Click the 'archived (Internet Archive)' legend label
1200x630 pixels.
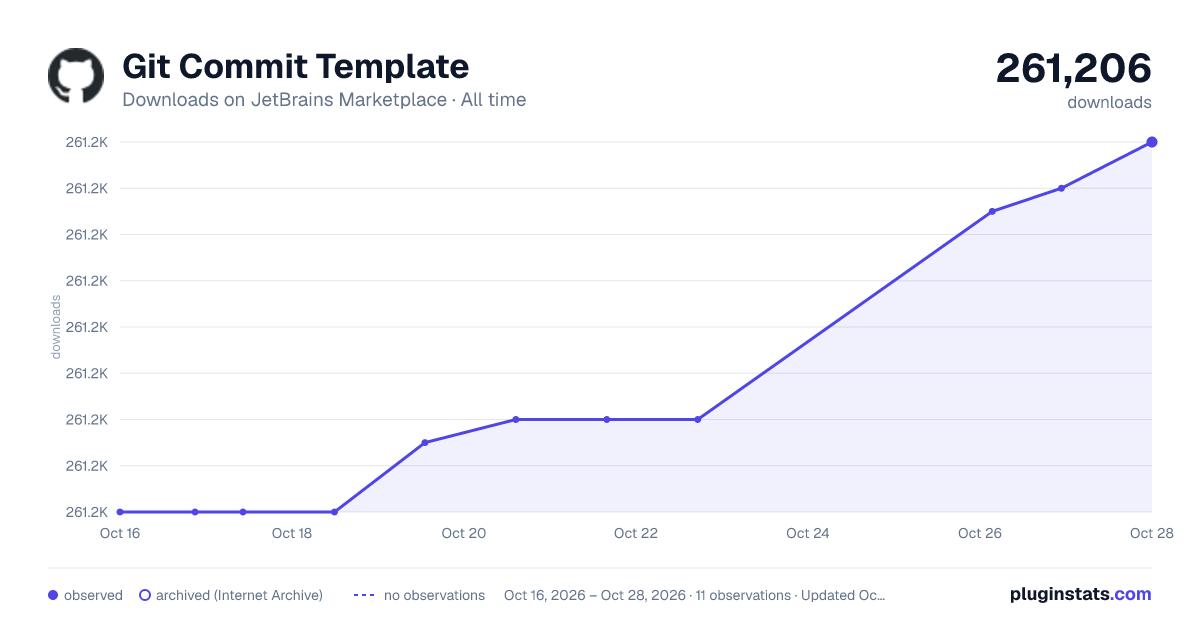pos(239,595)
